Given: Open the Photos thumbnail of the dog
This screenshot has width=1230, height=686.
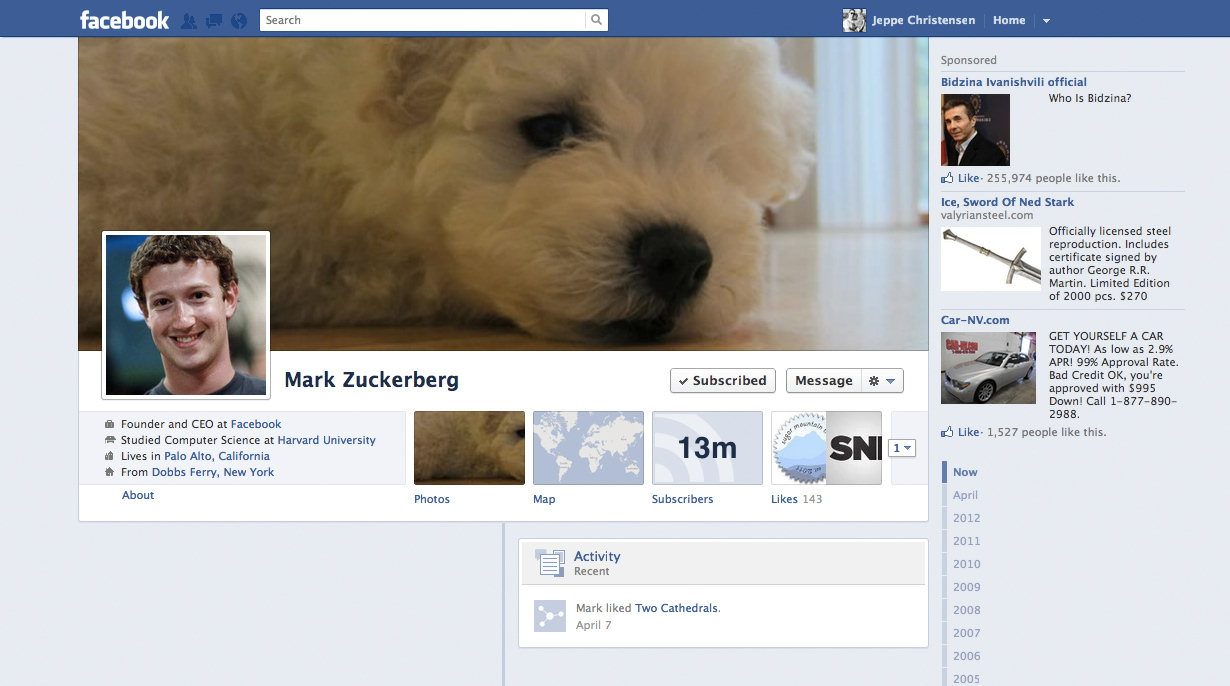Looking at the screenshot, I should [x=469, y=448].
